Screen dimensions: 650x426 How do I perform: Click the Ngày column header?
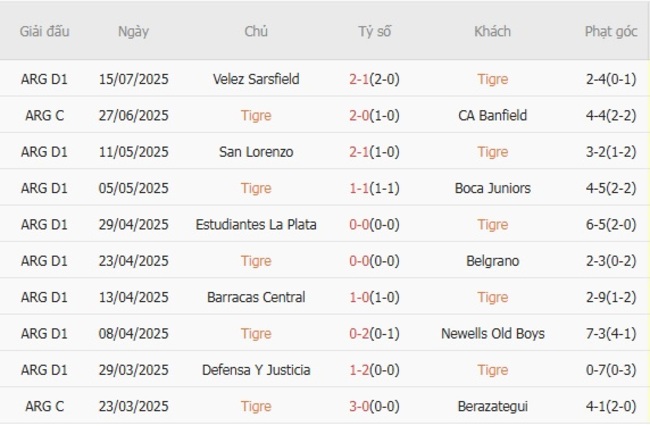(x=133, y=31)
